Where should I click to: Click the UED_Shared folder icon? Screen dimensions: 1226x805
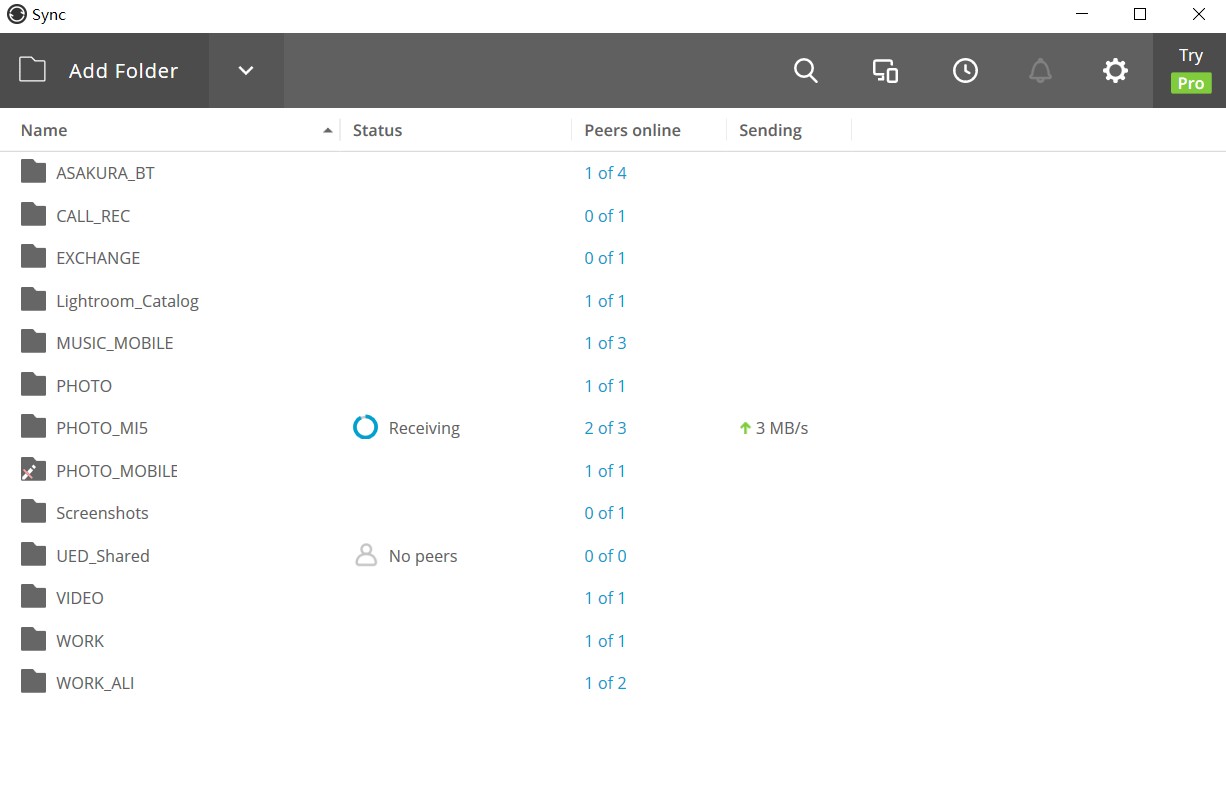[x=34, y=555]
